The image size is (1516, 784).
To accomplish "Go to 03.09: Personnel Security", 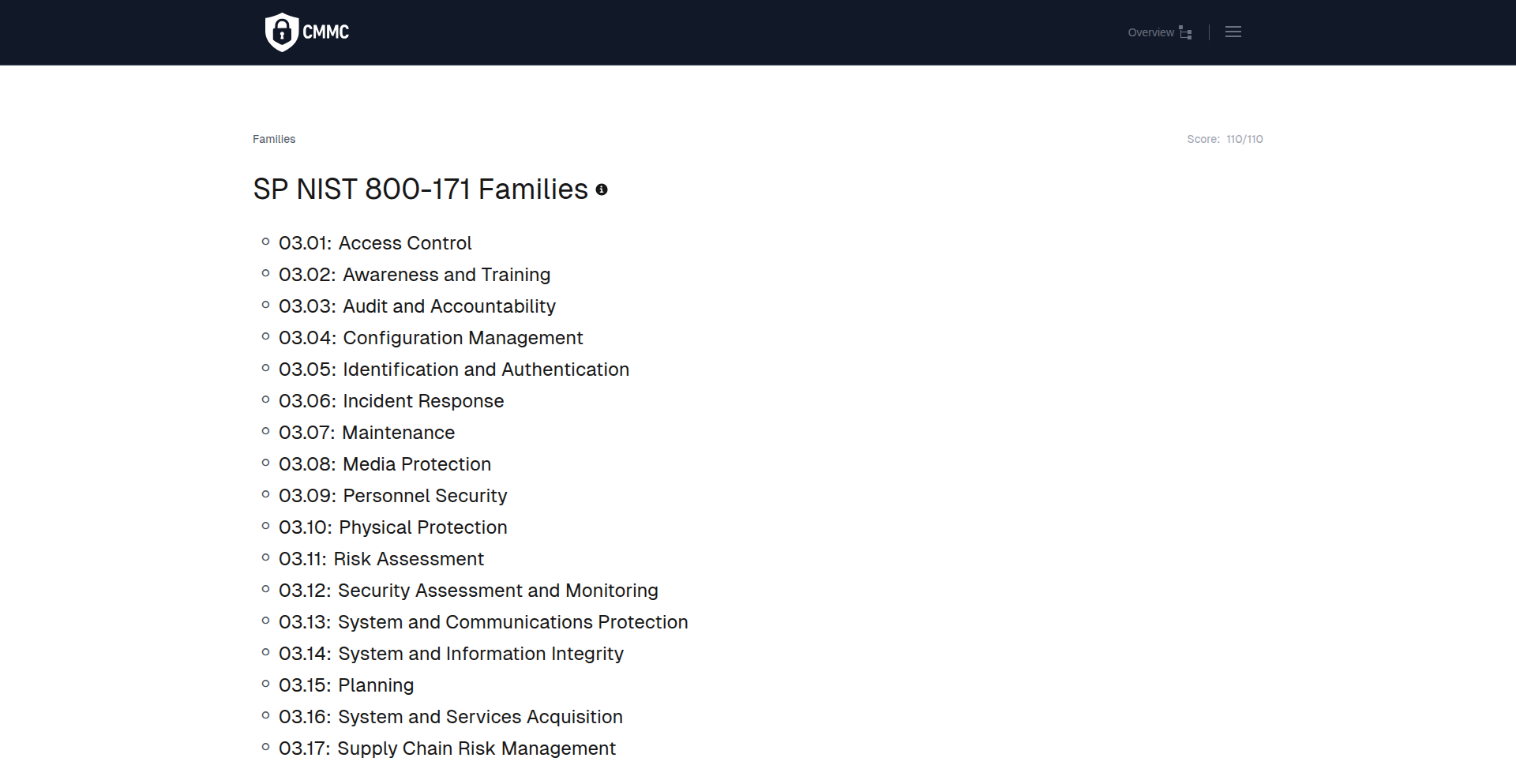I will coord(392,496).
